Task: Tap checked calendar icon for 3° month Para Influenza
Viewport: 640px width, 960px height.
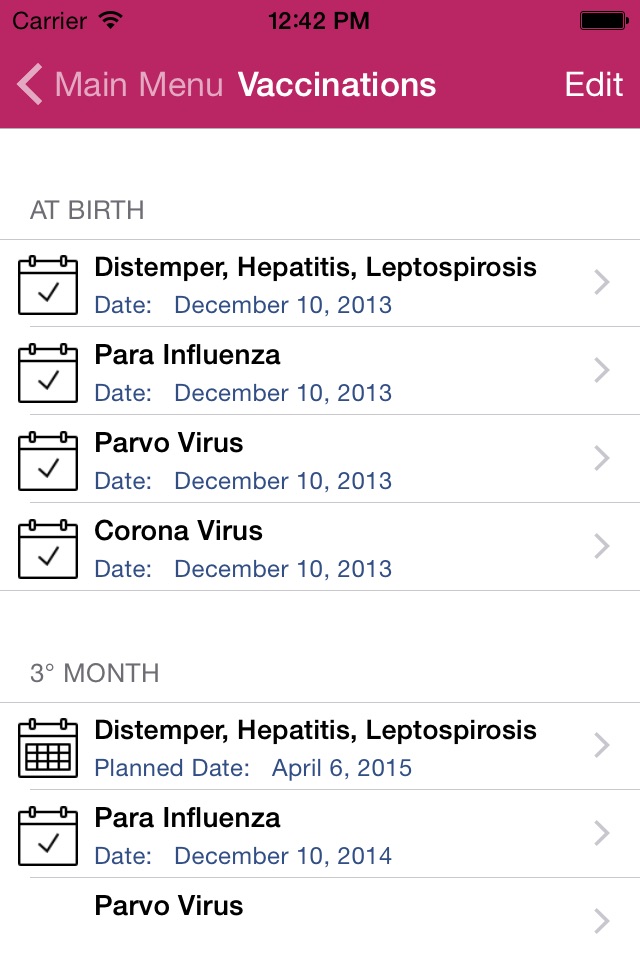Action: click(x=48, y=836)
